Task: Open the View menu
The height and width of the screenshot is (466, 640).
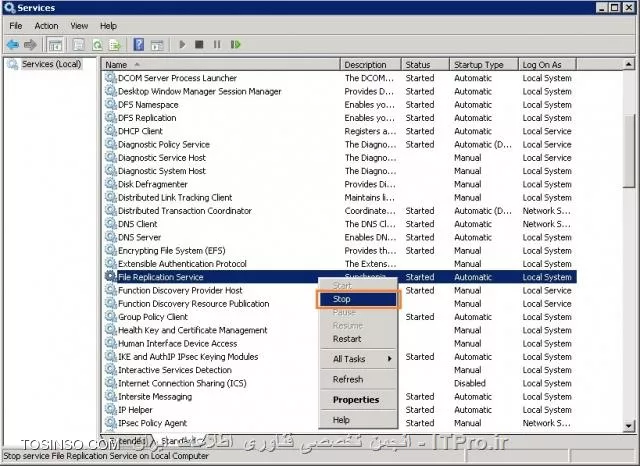Action: coord(79,26)
